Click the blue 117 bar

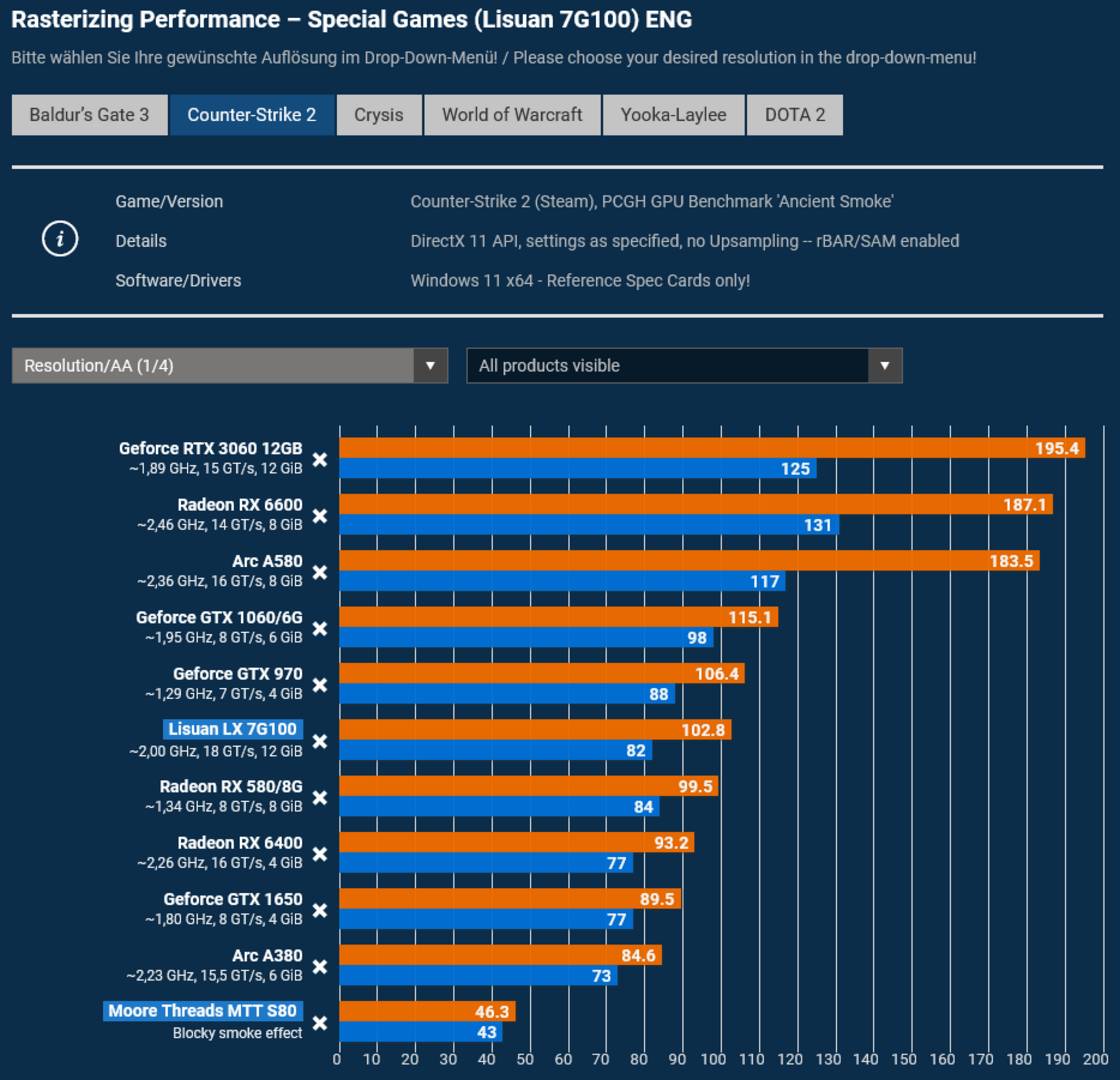[563, 581]
